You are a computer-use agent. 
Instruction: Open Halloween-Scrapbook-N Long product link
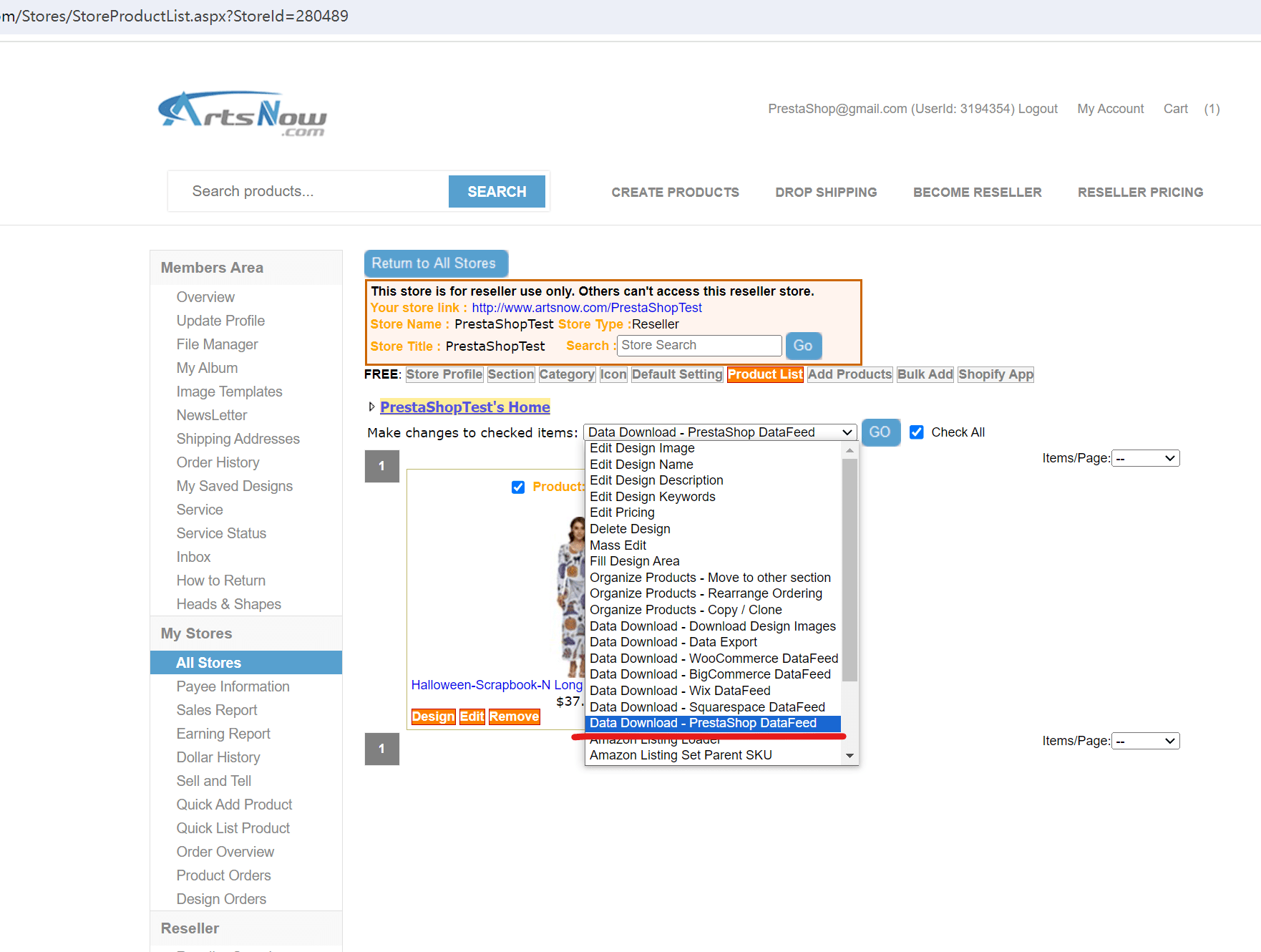(x=497, y=685)
